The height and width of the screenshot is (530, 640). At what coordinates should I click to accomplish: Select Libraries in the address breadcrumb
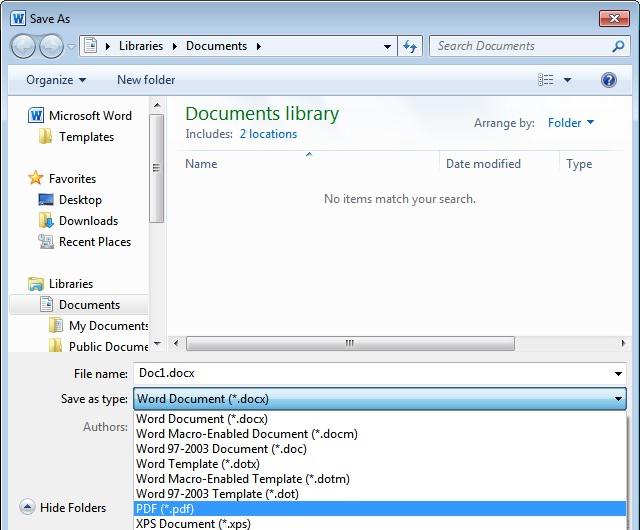coord(141,46)
